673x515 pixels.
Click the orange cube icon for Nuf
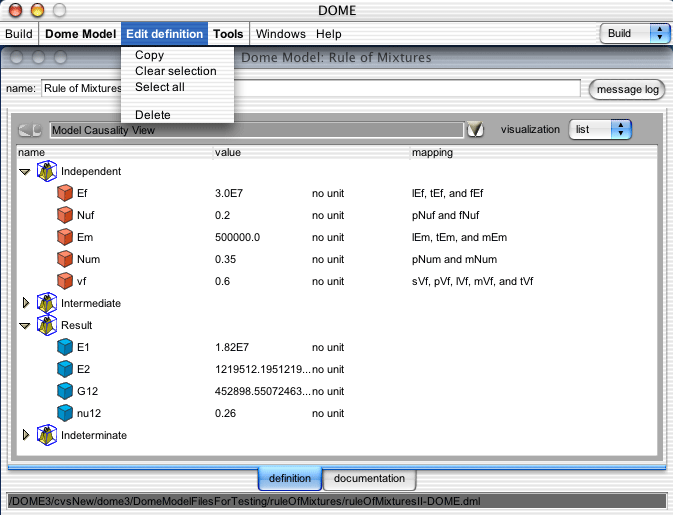pyautogui.click(x=65, y=215)
